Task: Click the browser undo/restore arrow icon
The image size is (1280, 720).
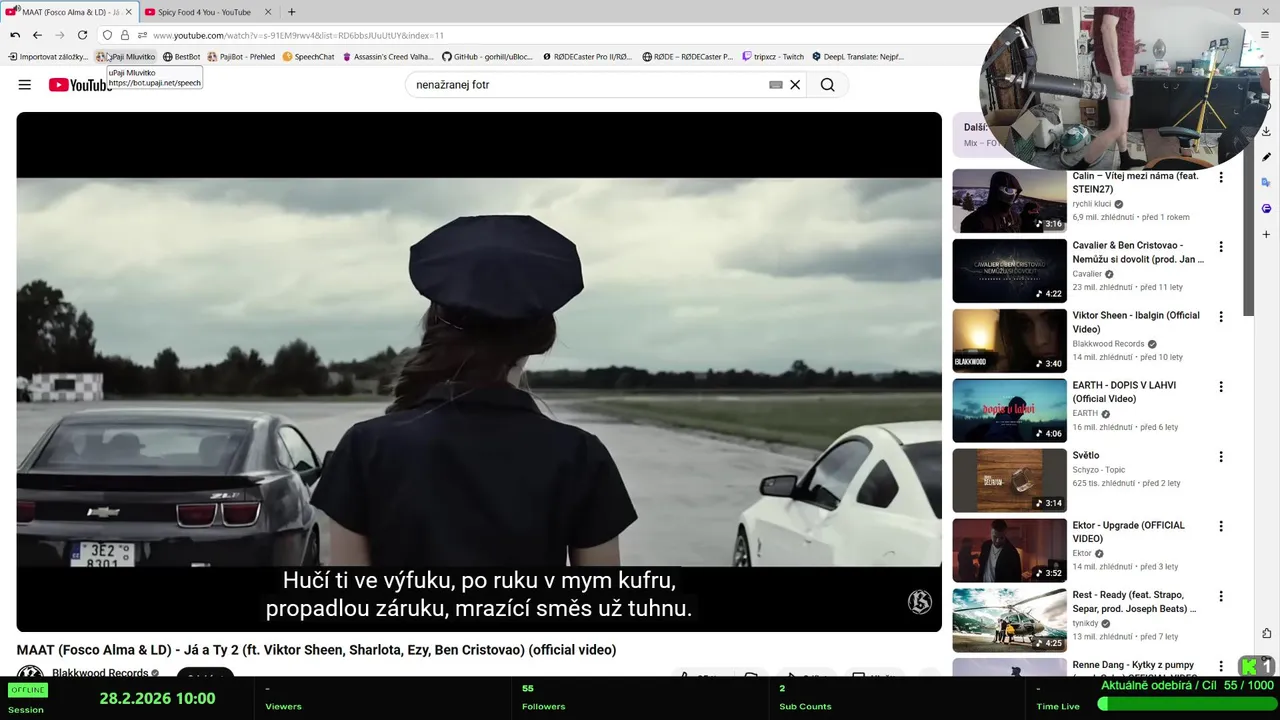Action: 15,35
